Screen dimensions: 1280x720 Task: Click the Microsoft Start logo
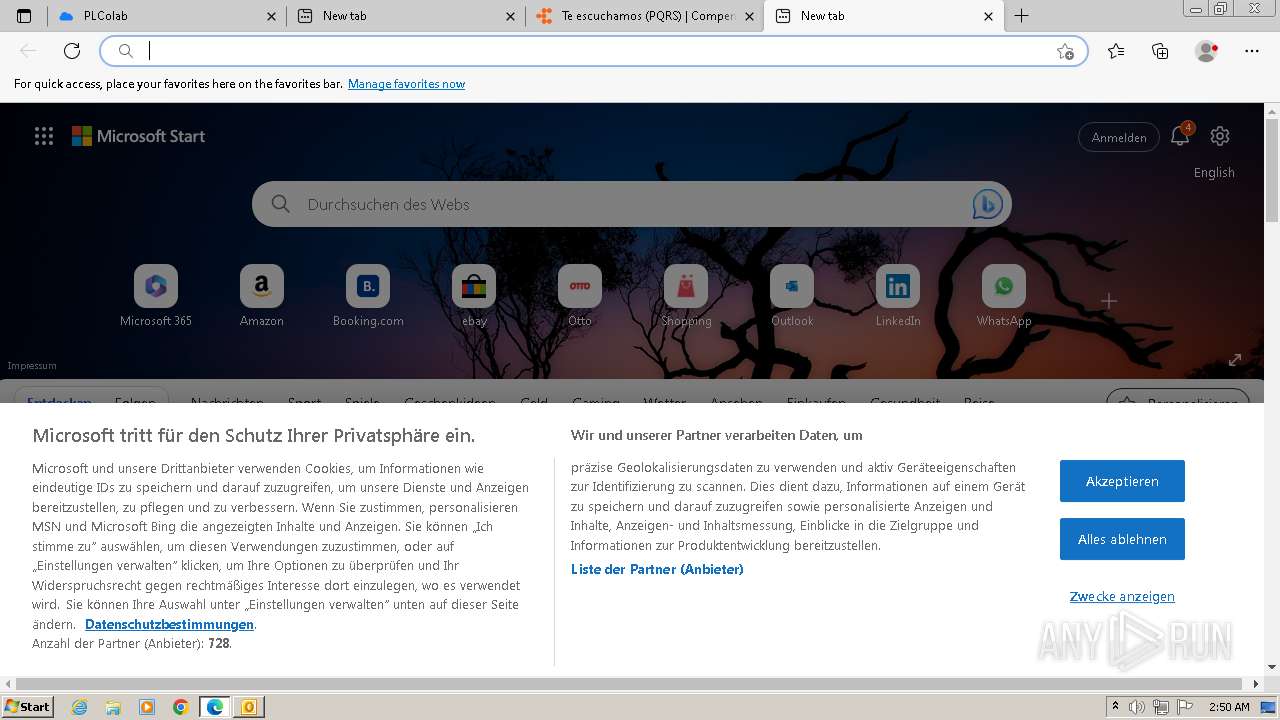coord(138,136)
